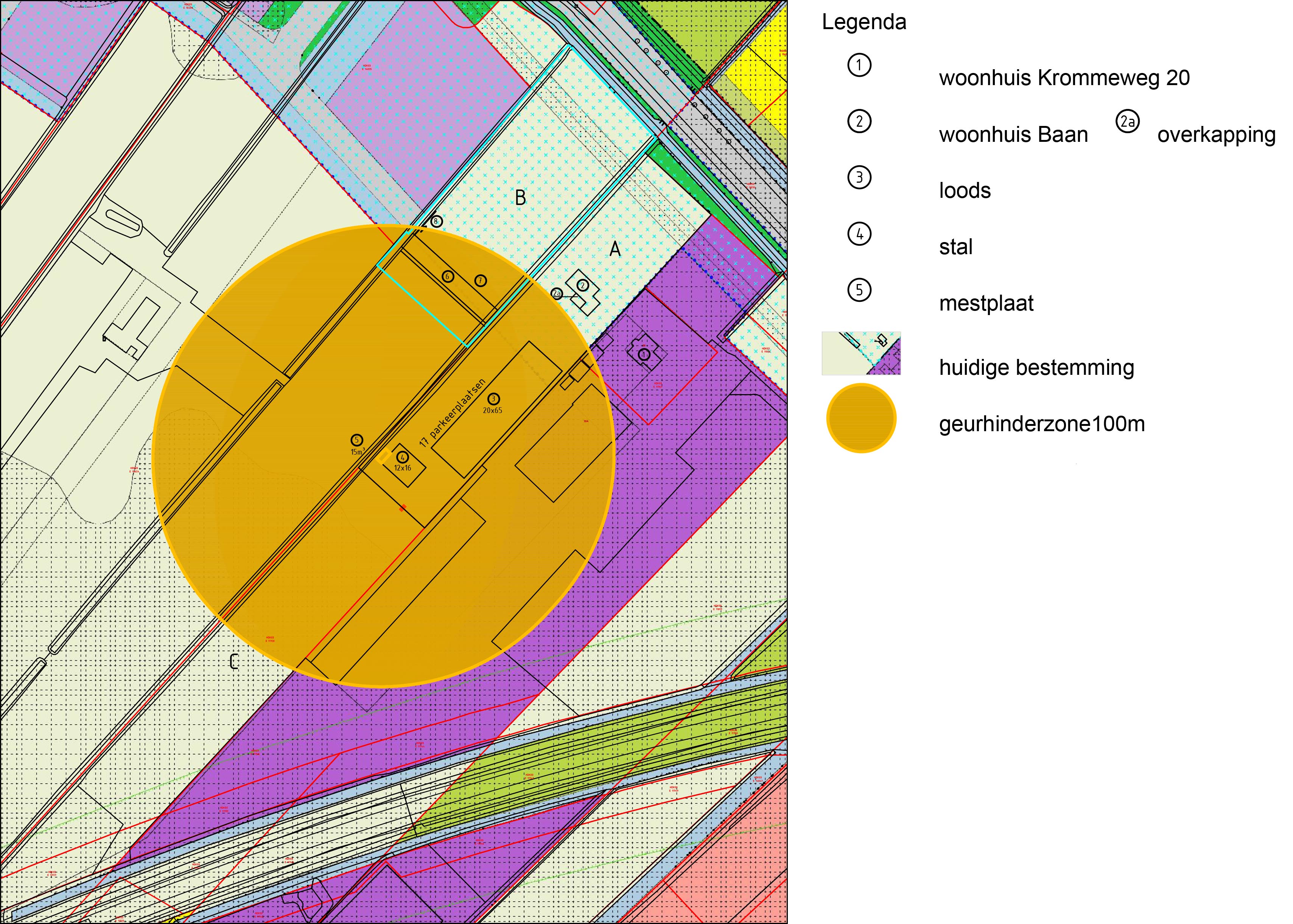This screenshot has height=924, width=1293.
Task: Click the legend circle numbered 1
Action: pos(859,65)
